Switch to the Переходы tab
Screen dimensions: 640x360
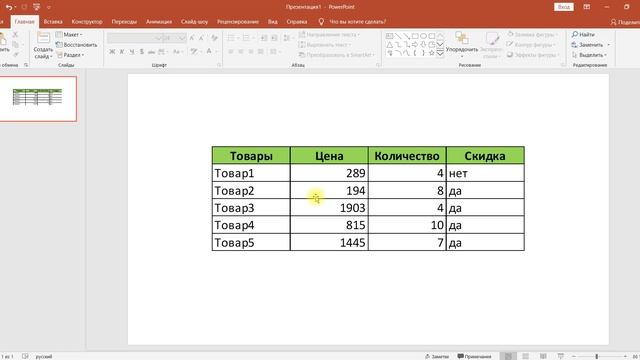(124, 22)
